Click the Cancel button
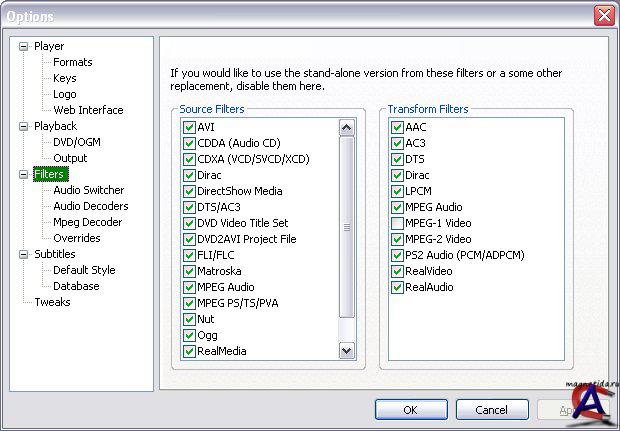This screenshot has height=431, width=620. pos(491,410)
